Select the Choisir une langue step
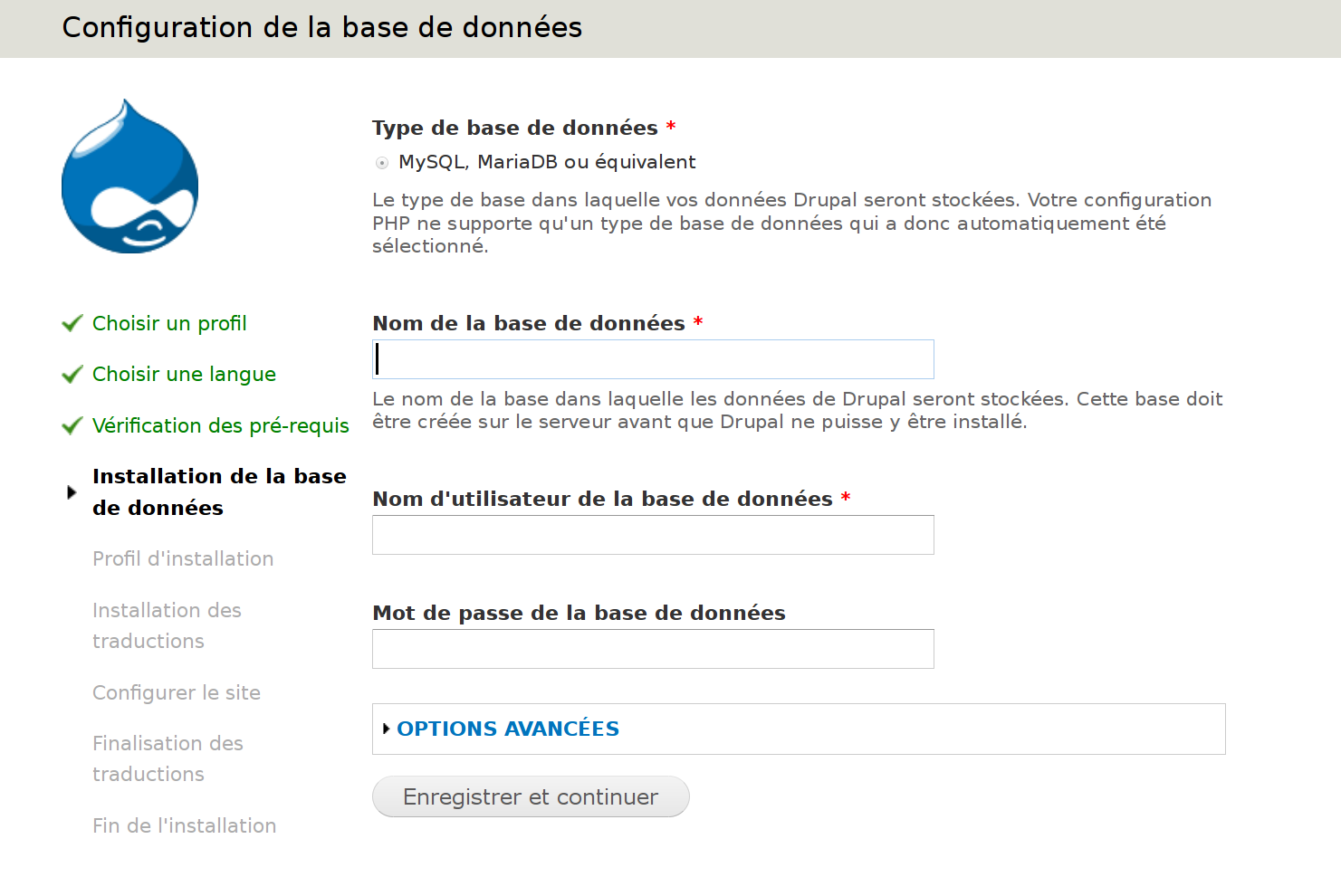Screen dimensions: 1341x896 pyautogui.click(x=184, y=375)
